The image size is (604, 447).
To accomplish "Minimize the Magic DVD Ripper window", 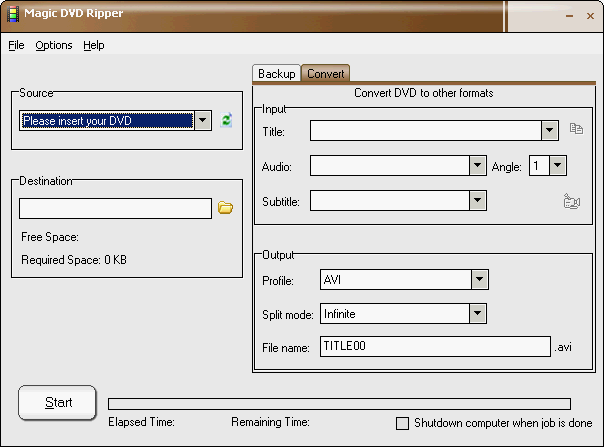I will (569, 16).
